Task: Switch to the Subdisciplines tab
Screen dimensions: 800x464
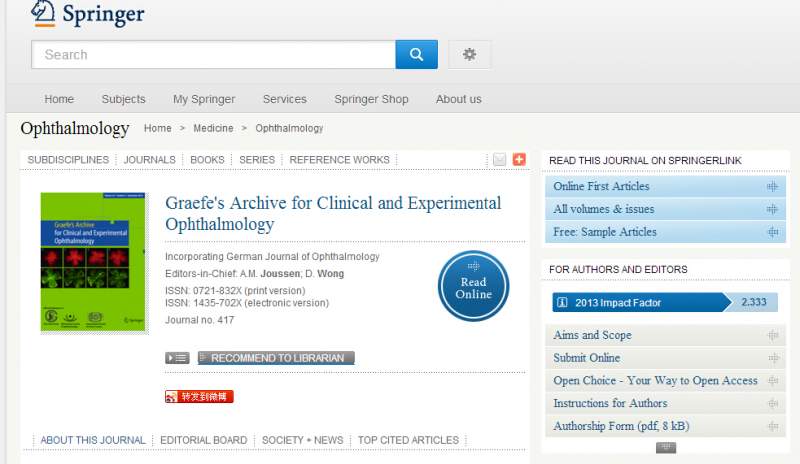Action: pos(68,160)
